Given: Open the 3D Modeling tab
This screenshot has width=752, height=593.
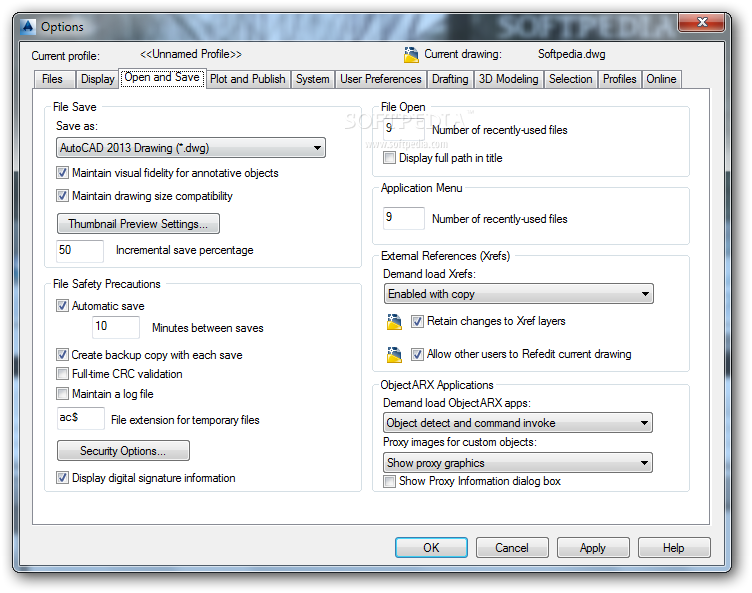Looking at the screenshot, I should pos(508,79).
